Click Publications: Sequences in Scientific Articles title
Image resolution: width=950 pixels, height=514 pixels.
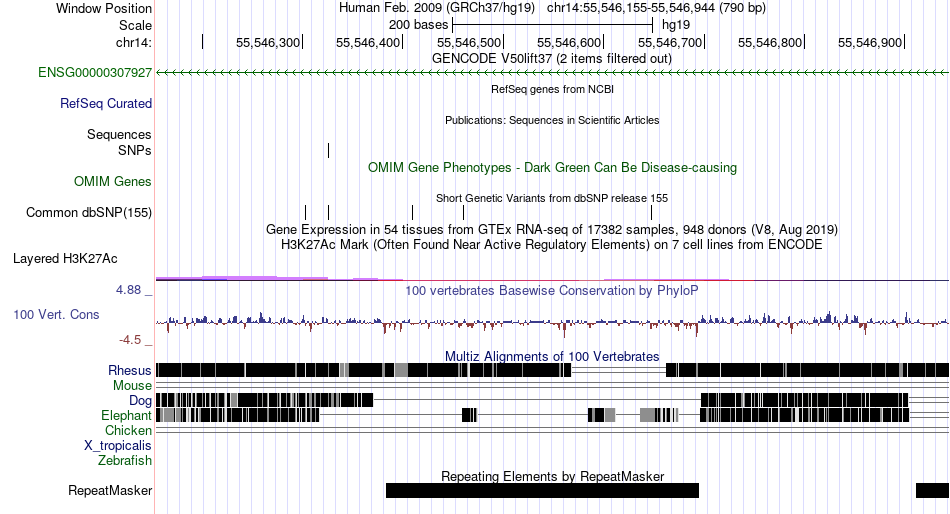coord(552,120)
